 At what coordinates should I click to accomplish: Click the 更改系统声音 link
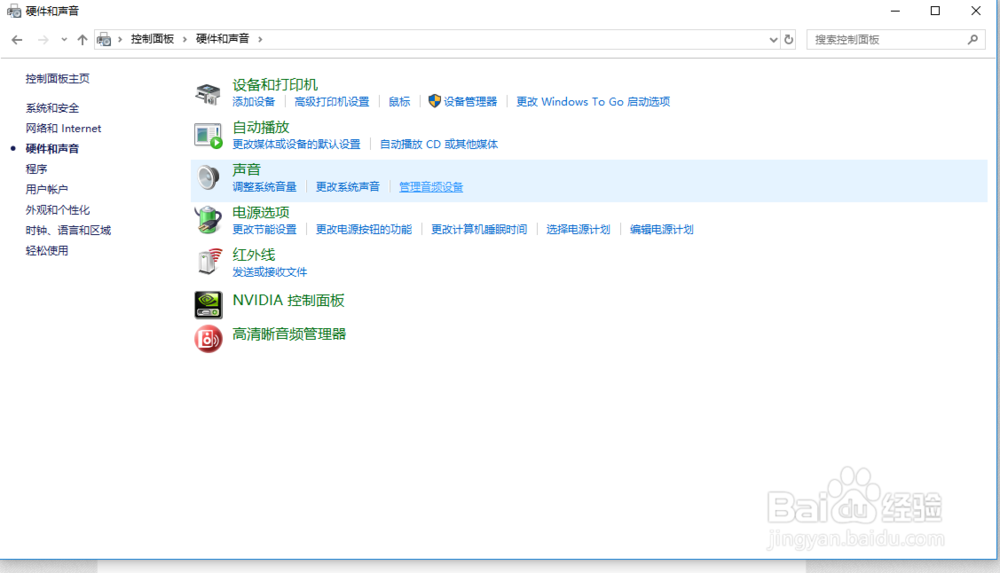(x=348, y=187)
